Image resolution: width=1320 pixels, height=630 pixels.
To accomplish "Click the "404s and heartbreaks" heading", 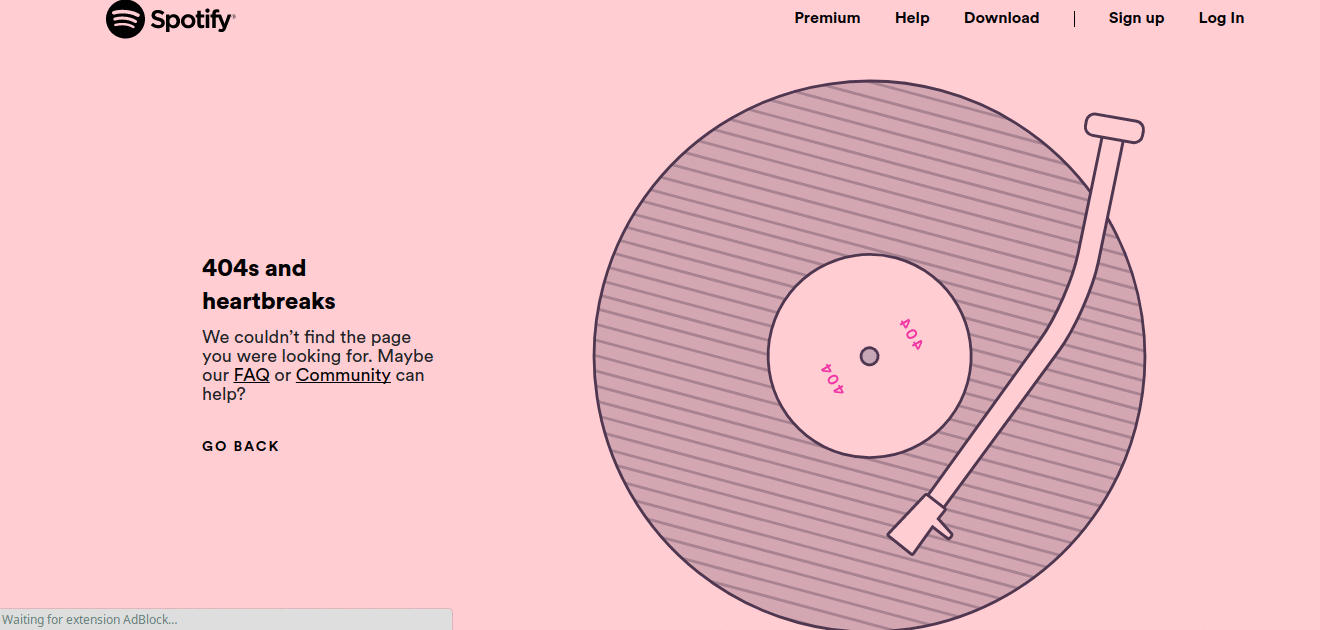I will pyautogui.click(x=269, y=284).
